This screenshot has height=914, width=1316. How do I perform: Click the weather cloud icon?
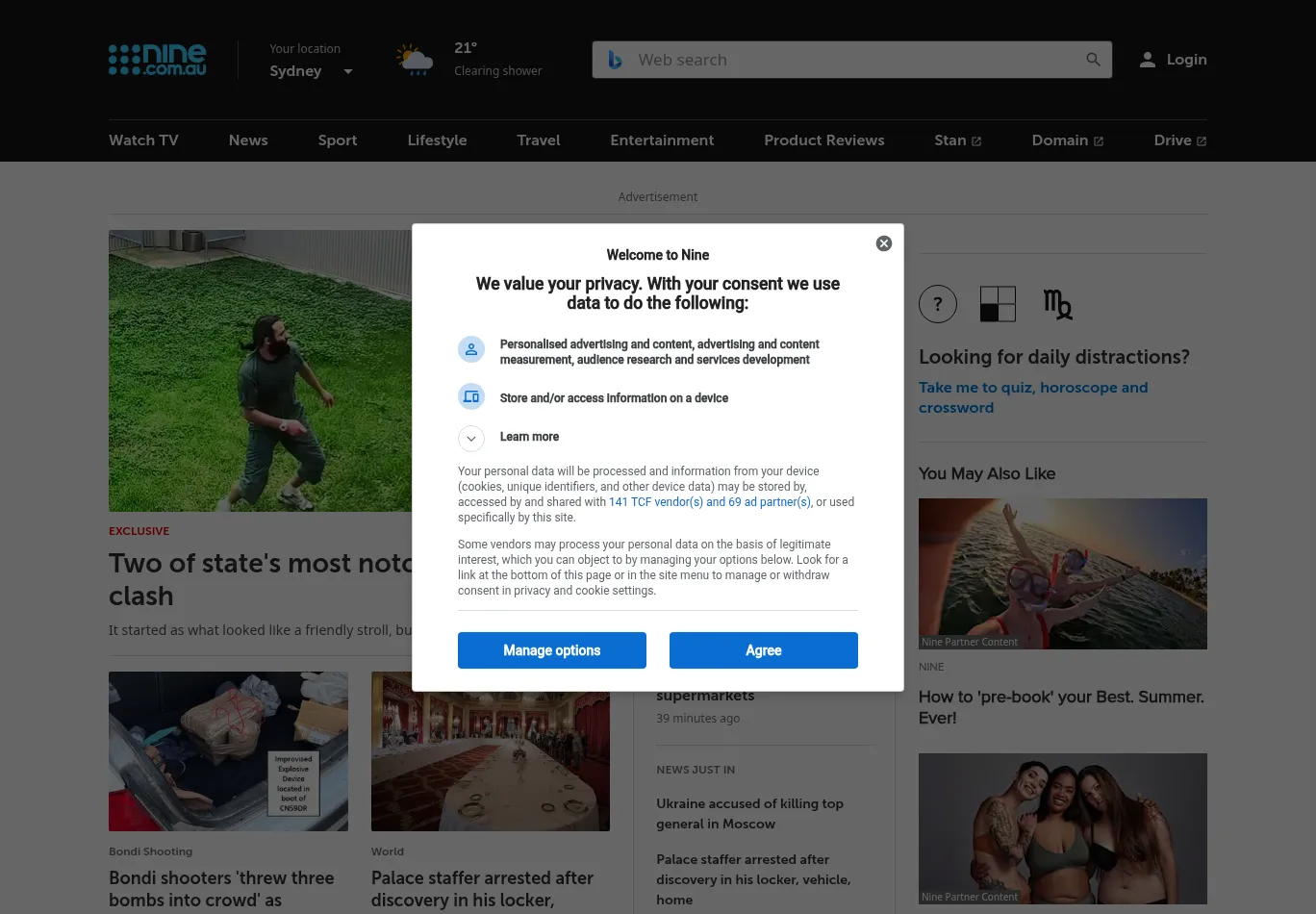point(415,60)
